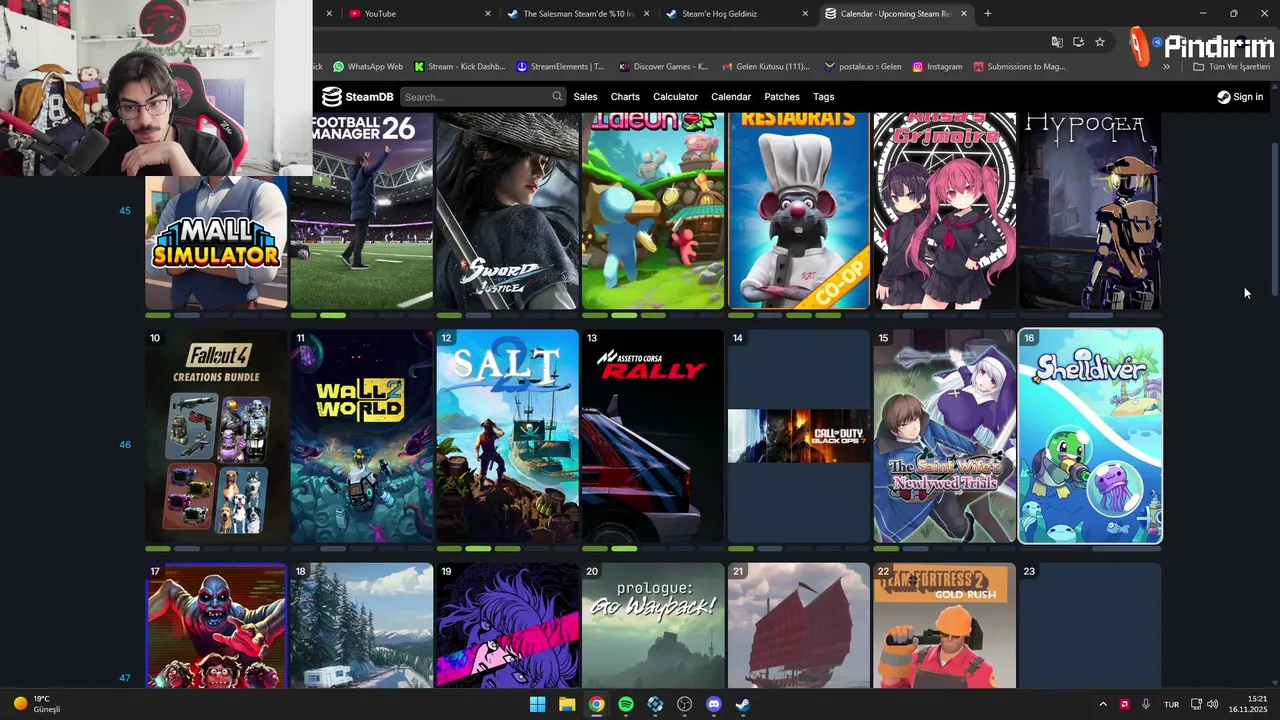Click the TUR keyboard language indicator

pyautogui.click(x=1171, y=704)
